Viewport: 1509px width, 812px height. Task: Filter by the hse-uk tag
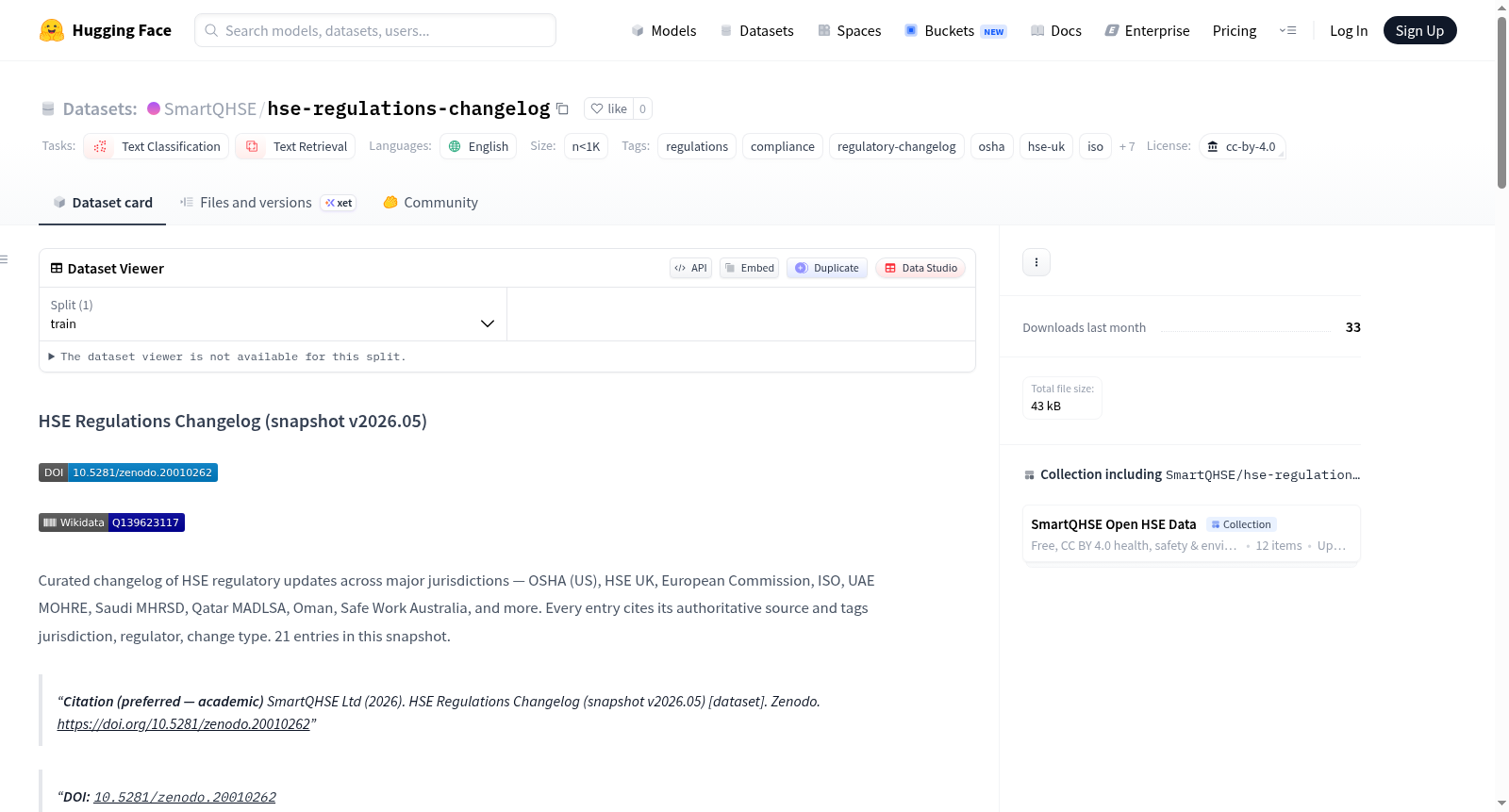[x=1046, y=146]
